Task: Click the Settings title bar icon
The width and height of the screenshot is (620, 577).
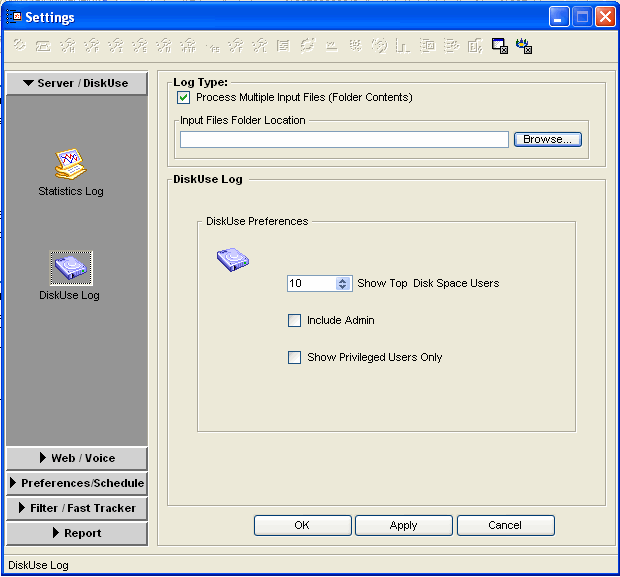Action: (x=14, y=17)
